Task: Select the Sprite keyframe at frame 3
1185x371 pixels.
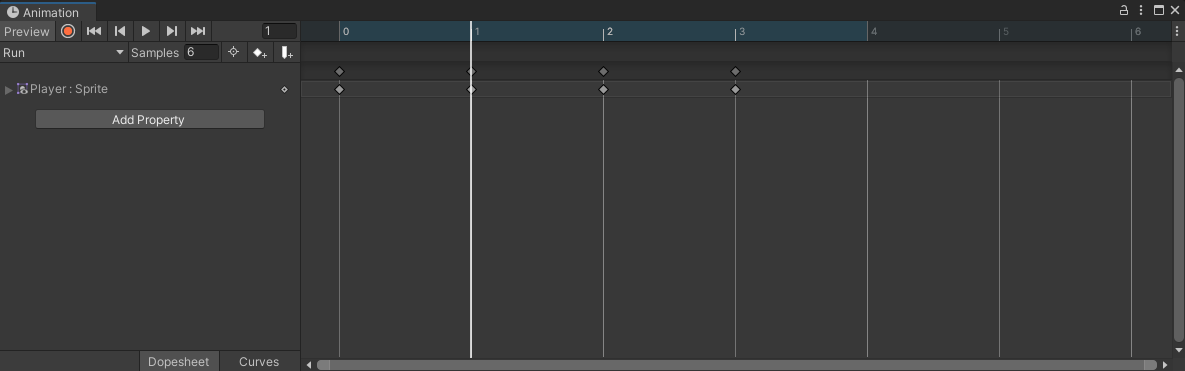Action: click(735, 89)
